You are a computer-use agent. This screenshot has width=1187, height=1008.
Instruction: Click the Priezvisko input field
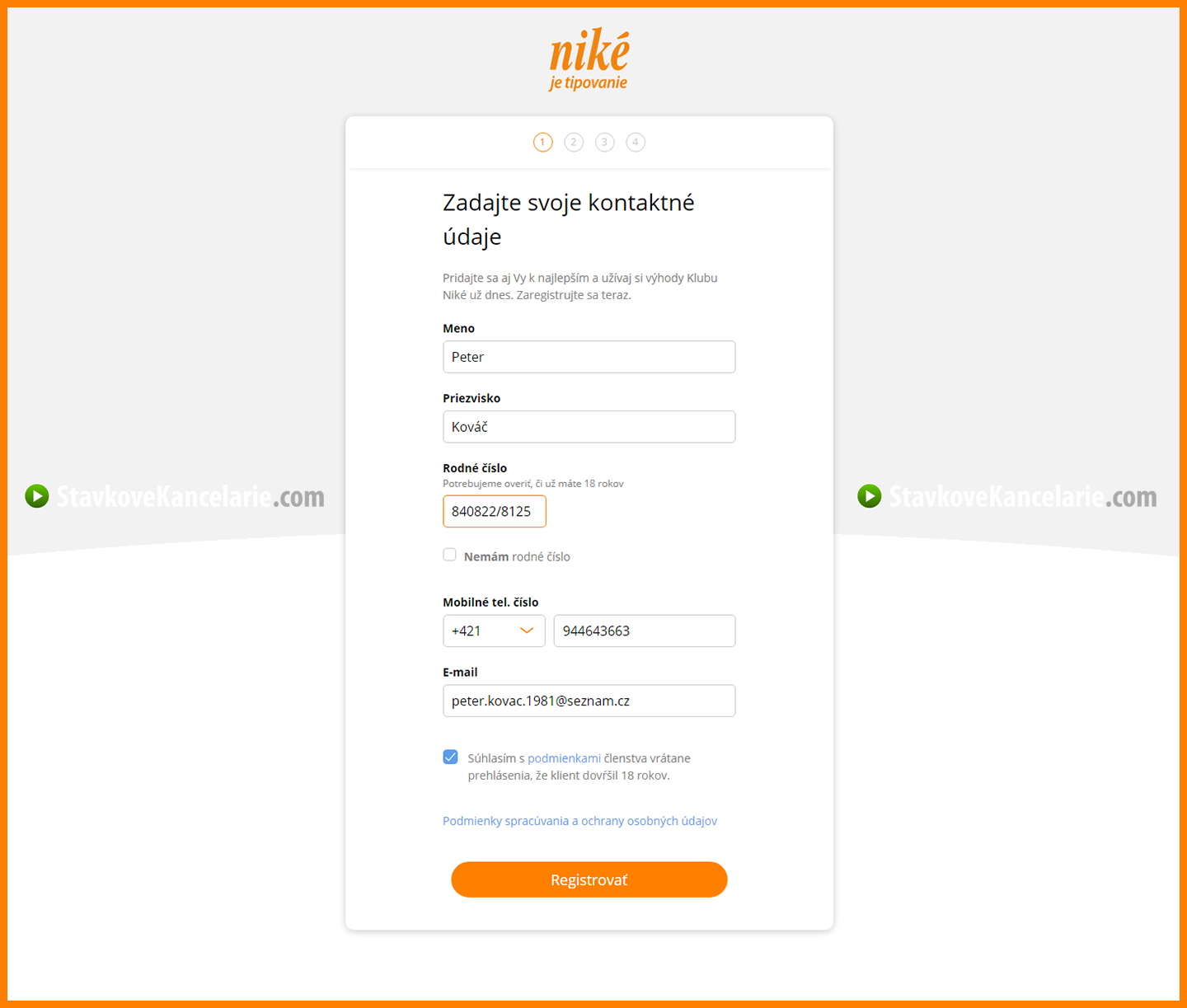point(589,427)
